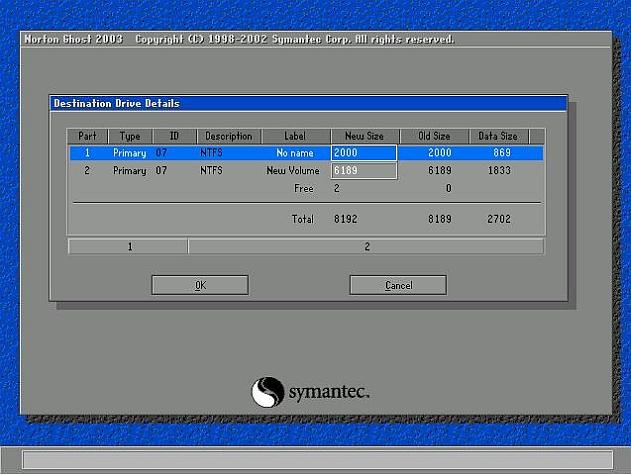Viewport: 631px width, 474px height.
Task: Click the OK button
Action: (200, 285)
